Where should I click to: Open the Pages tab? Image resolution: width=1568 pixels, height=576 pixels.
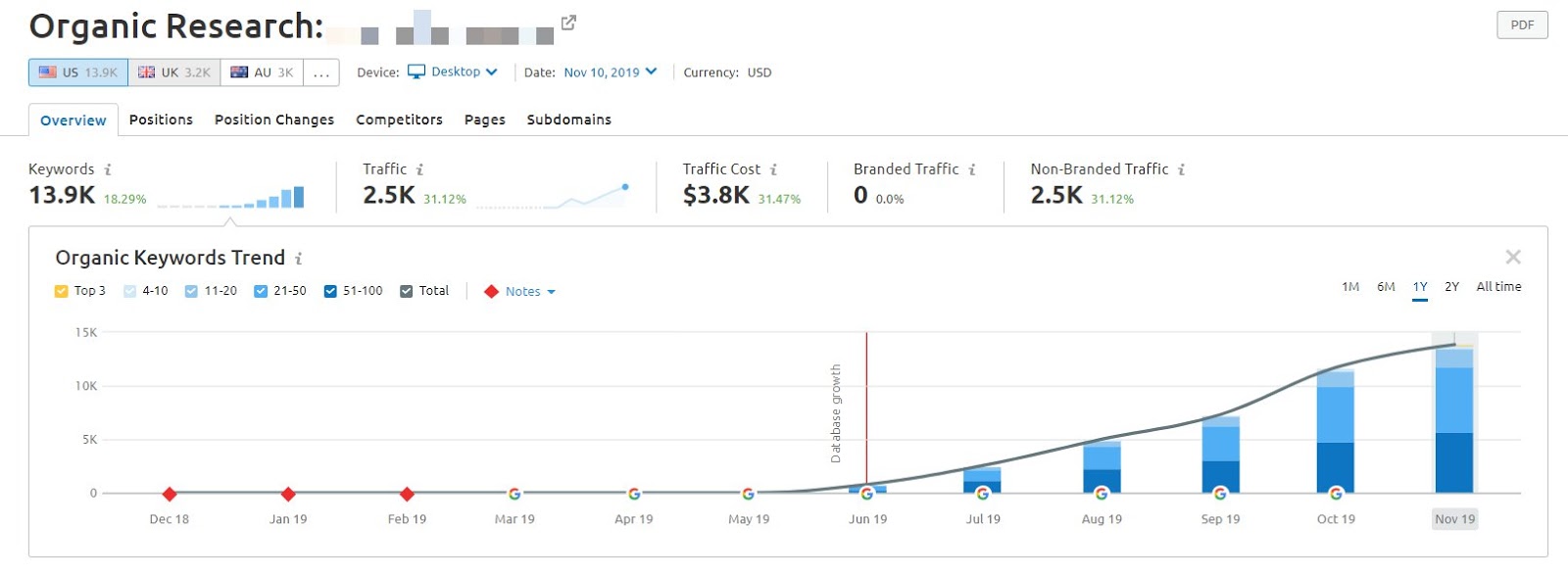(x=485, y=120)
